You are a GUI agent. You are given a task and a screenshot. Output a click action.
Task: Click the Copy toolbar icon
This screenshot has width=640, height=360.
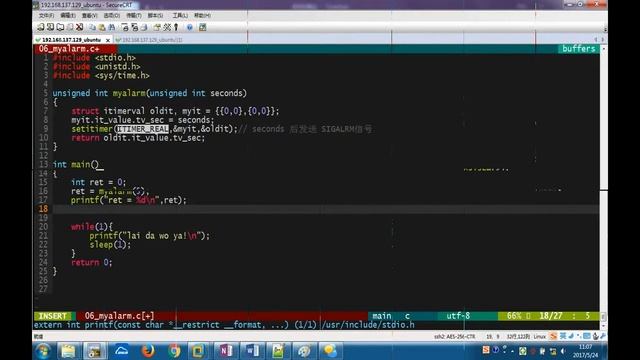[x=93, y=27]
